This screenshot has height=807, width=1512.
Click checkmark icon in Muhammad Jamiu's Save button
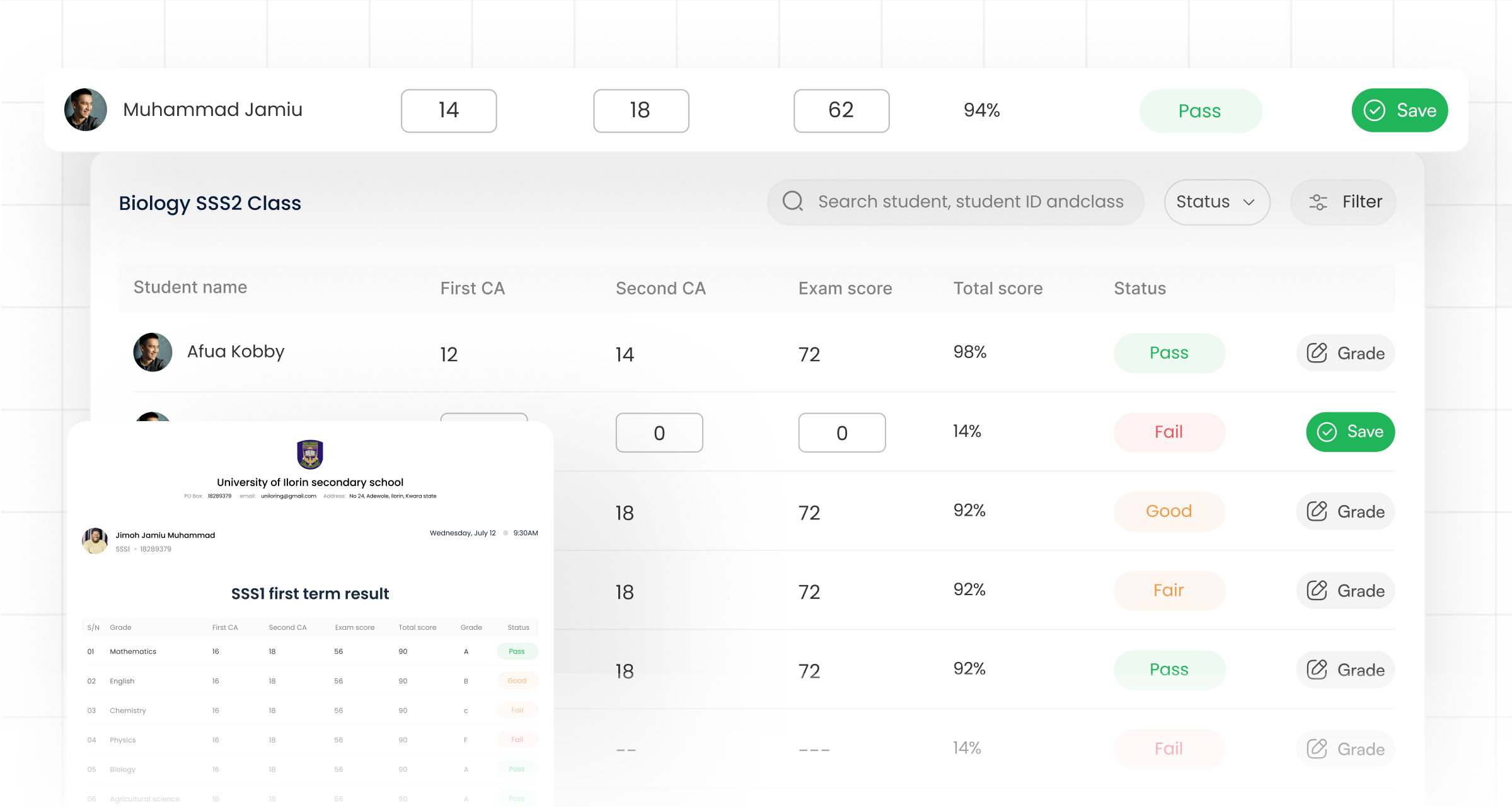[x=1374, y=111]
